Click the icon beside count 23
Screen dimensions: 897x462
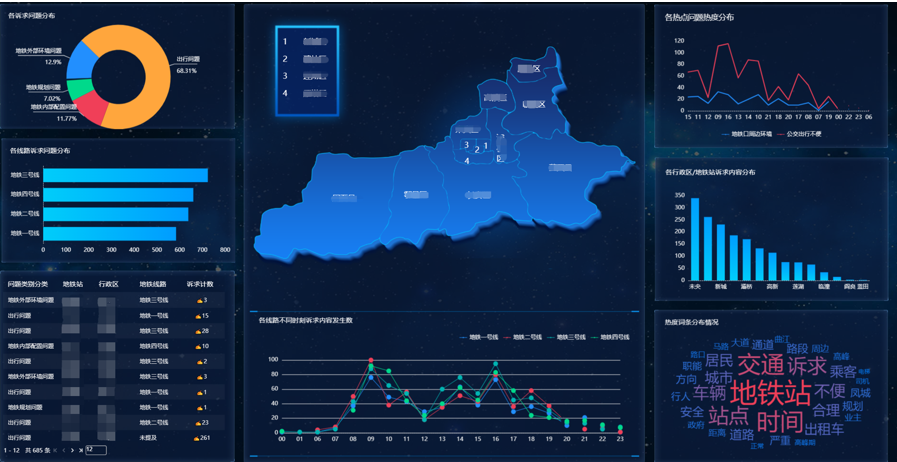[x=197, y=422]
